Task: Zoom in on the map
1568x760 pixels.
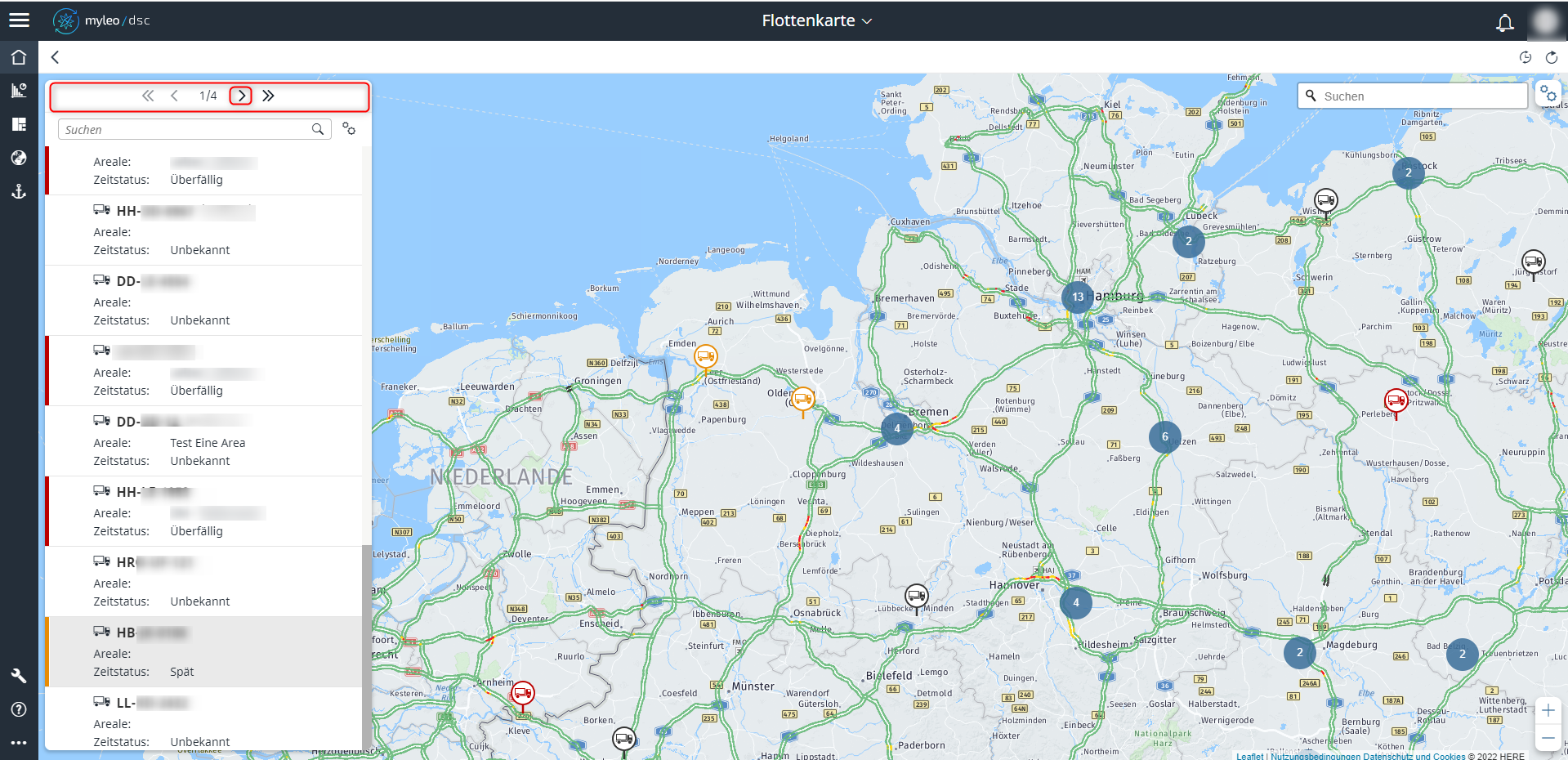Action: [x=1548, y=710]
